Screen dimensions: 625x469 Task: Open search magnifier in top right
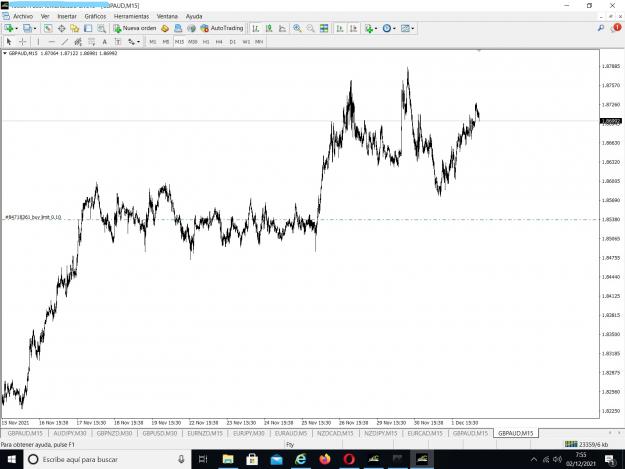tap(601, 28)
